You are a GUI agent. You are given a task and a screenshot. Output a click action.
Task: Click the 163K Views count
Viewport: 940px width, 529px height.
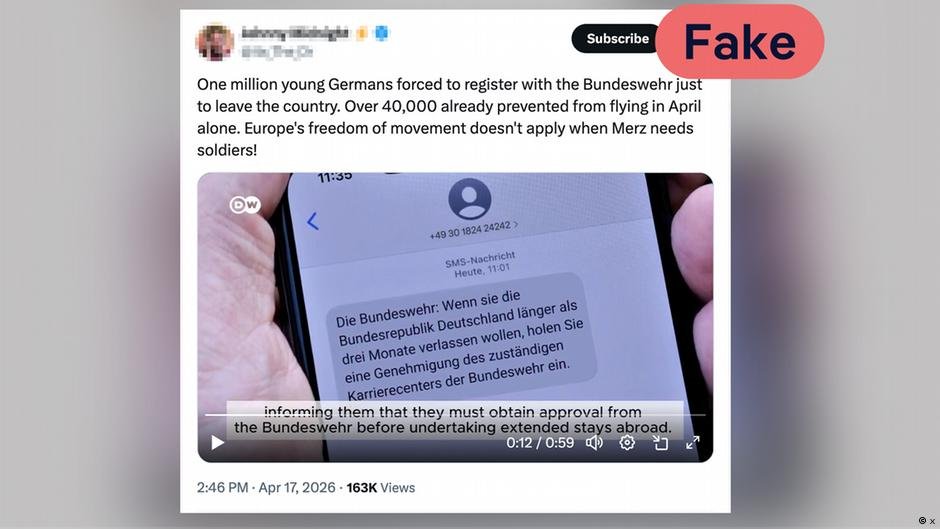(381, 488)
